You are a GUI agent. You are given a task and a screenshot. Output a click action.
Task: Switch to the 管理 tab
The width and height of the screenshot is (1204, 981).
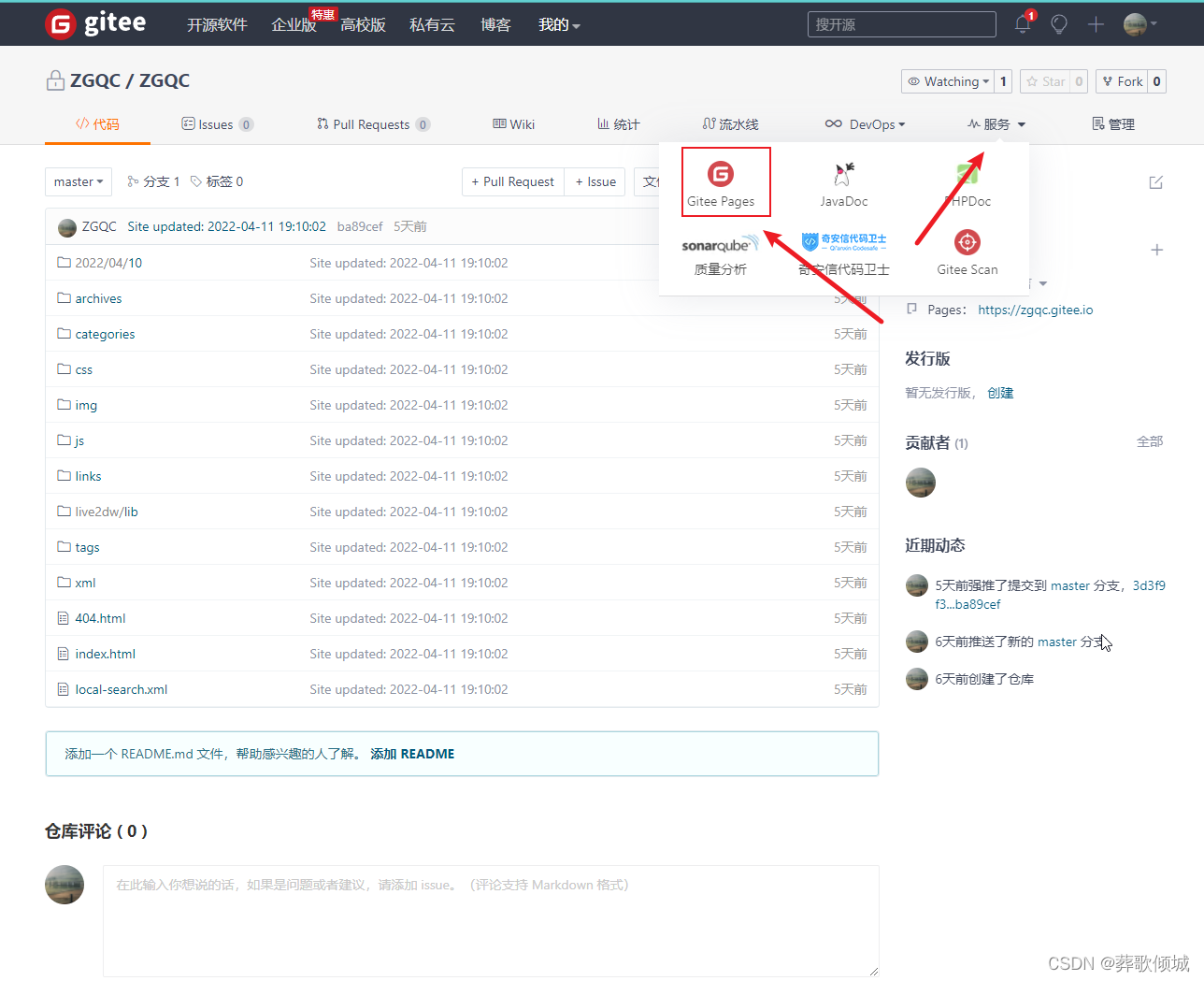(x=1113, y=124)
